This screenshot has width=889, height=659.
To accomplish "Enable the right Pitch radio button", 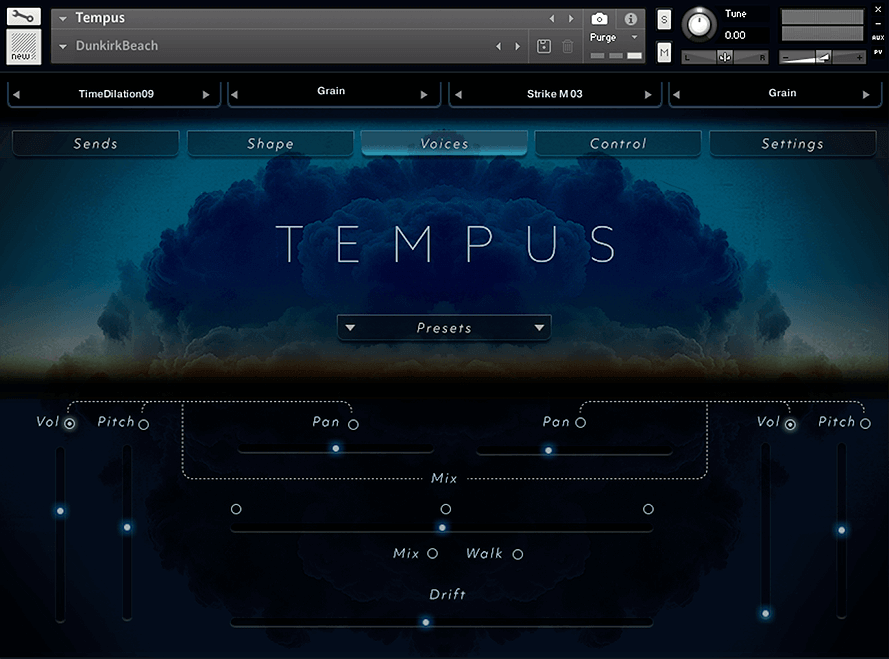I will (x=865, y=424).
